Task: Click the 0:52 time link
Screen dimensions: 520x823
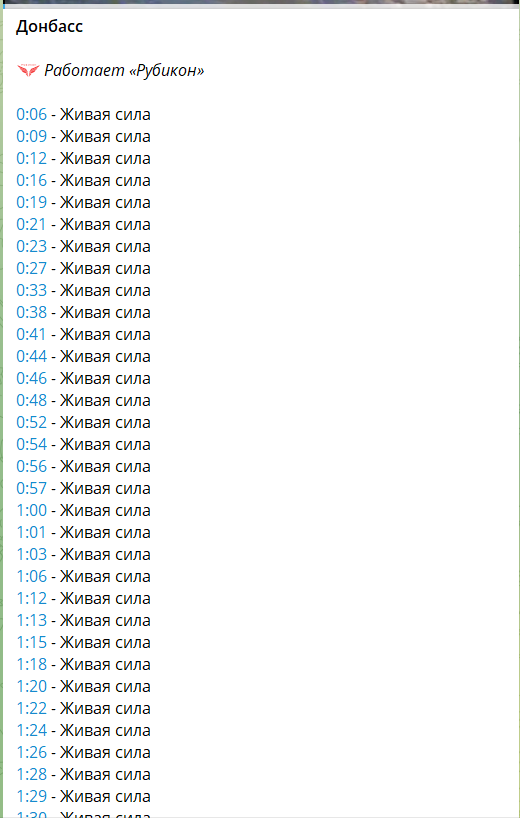Action: (31, 423)
